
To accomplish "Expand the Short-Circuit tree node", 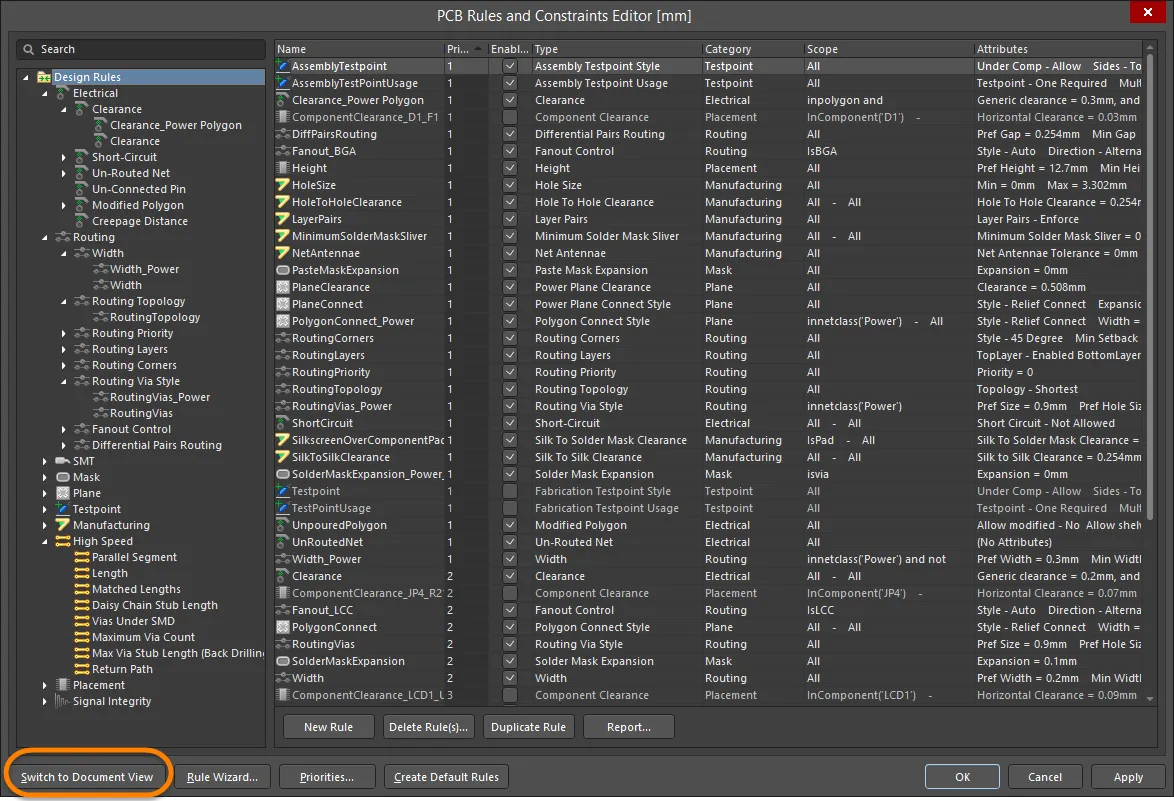I will pos(64,157).
